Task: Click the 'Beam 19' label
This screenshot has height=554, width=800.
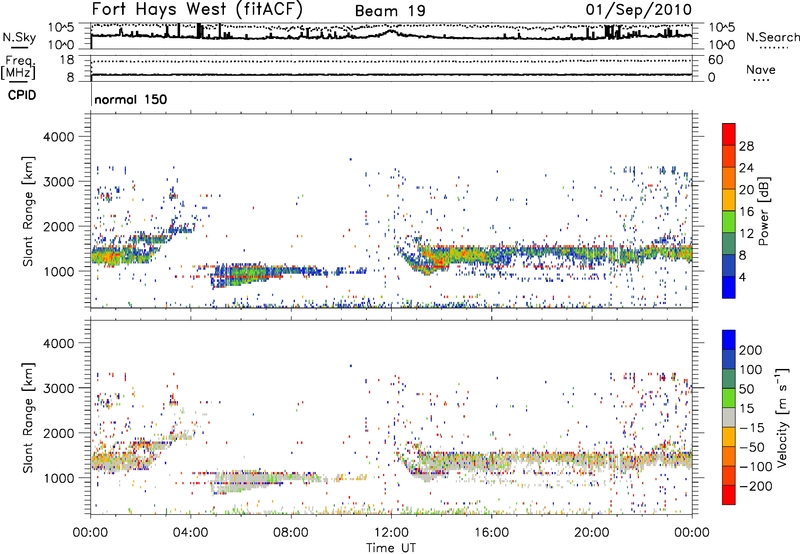Action: click(390, 11)
